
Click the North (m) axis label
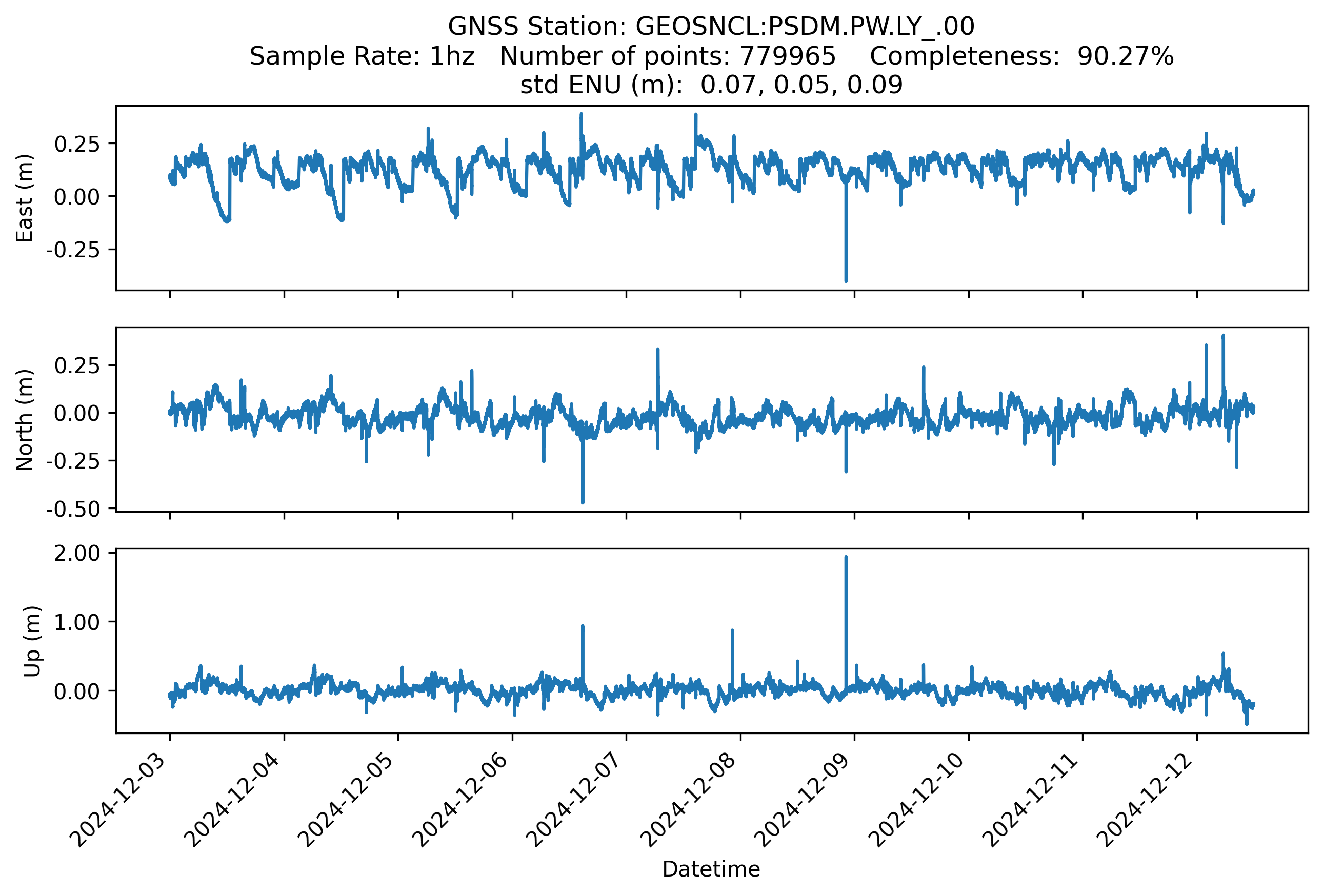coord(25,420)
